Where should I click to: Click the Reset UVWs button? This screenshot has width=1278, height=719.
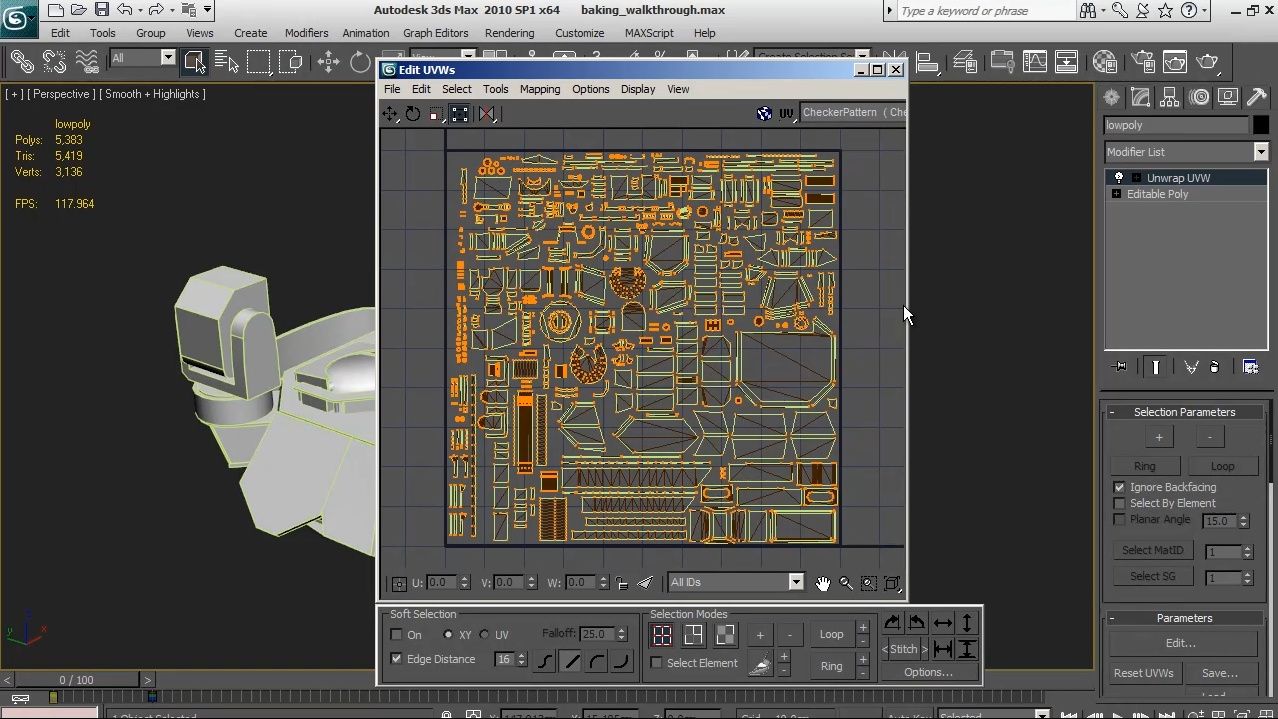coord(1143,673)
